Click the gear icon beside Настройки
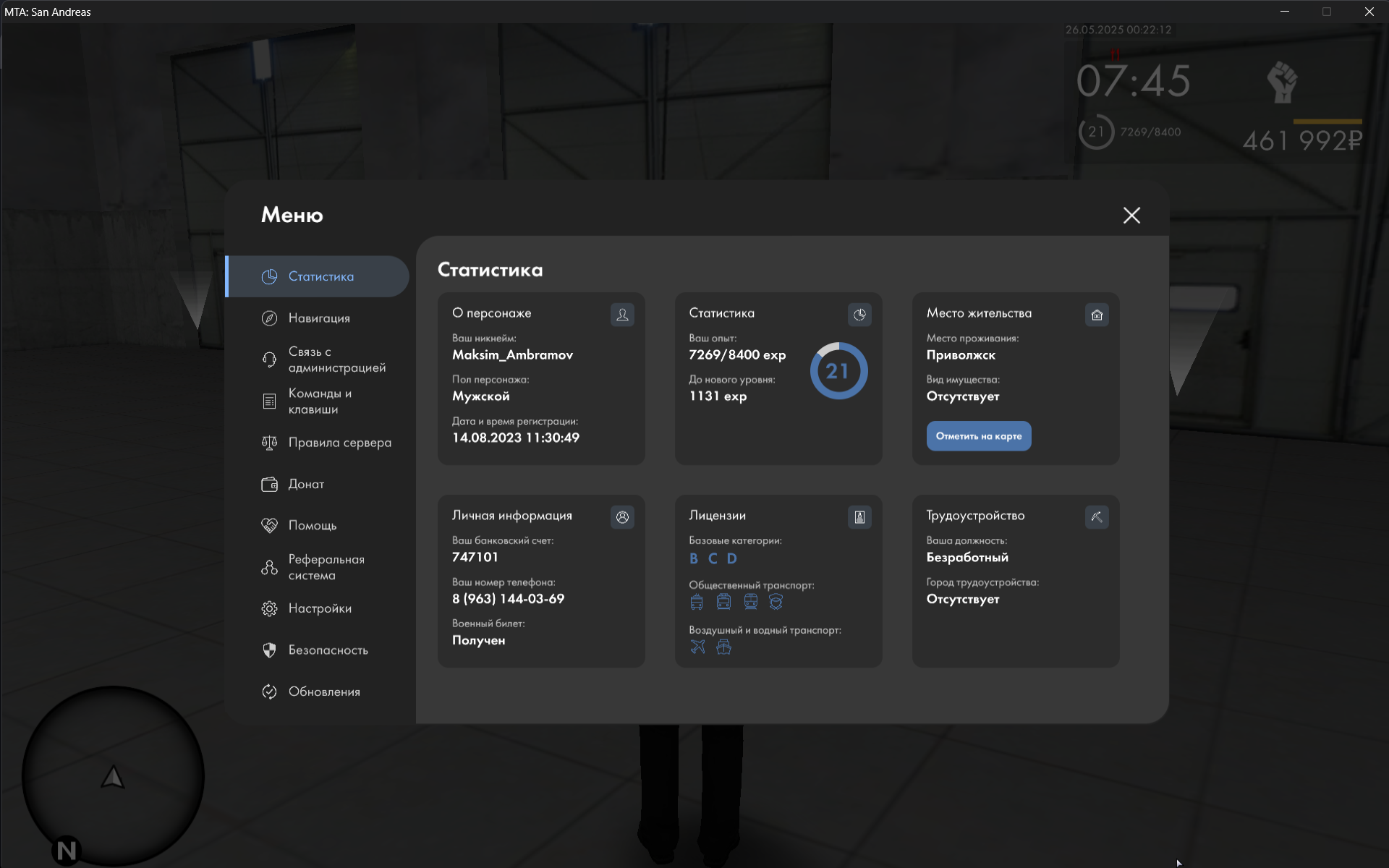This screenshot has height=868, width=1389. 269,608
